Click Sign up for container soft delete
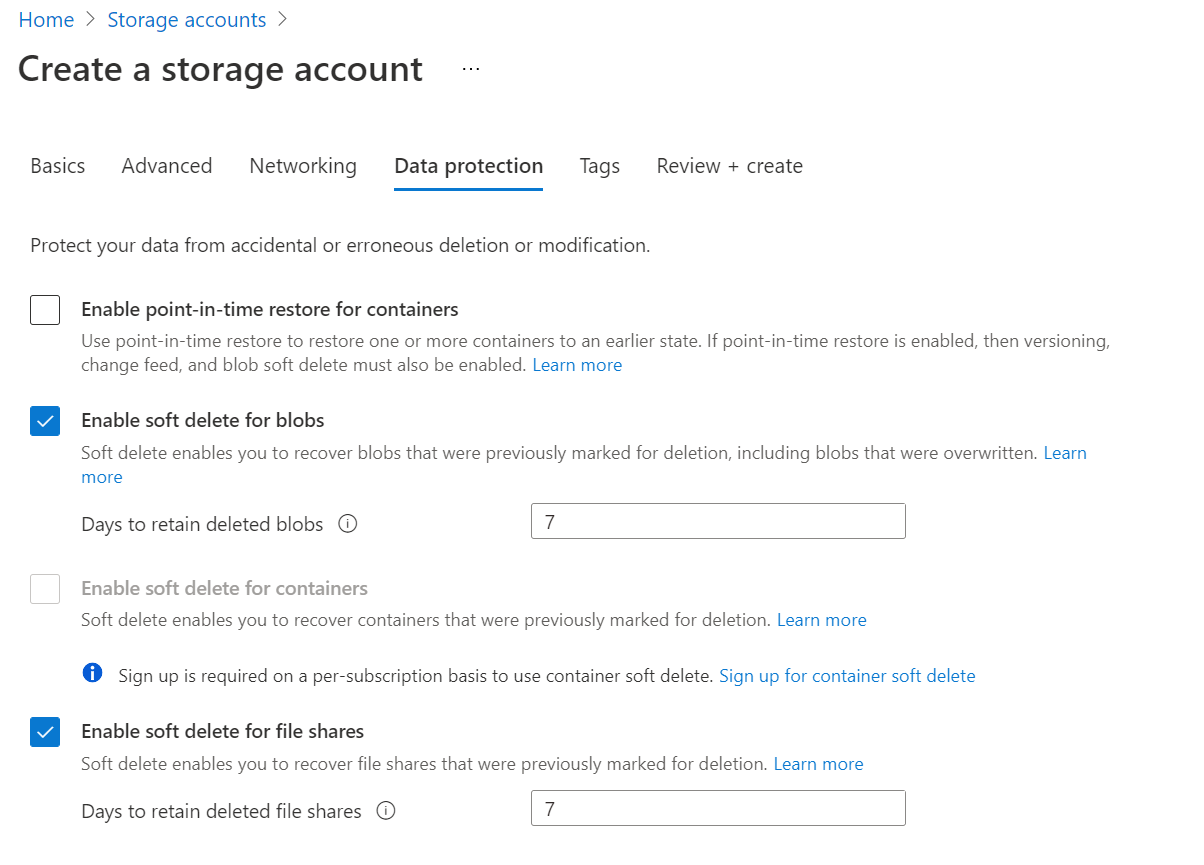The image size is (1204, 865). click(x=847, y=676)
